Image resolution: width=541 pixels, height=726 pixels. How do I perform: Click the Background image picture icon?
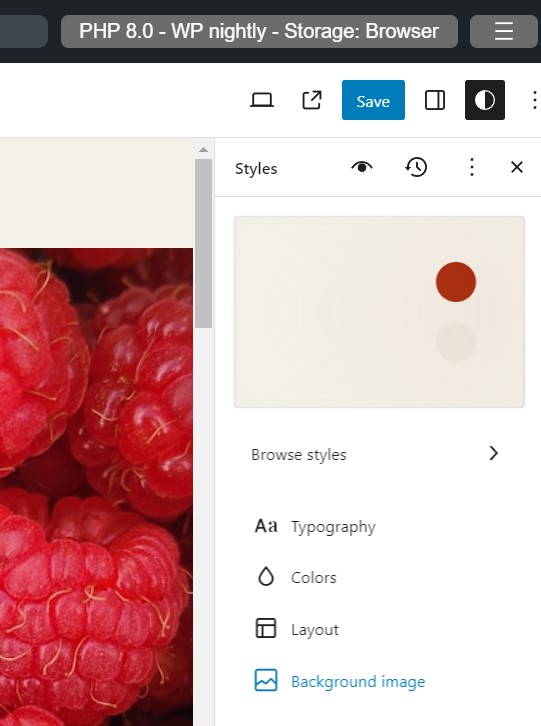coord(266,680)
